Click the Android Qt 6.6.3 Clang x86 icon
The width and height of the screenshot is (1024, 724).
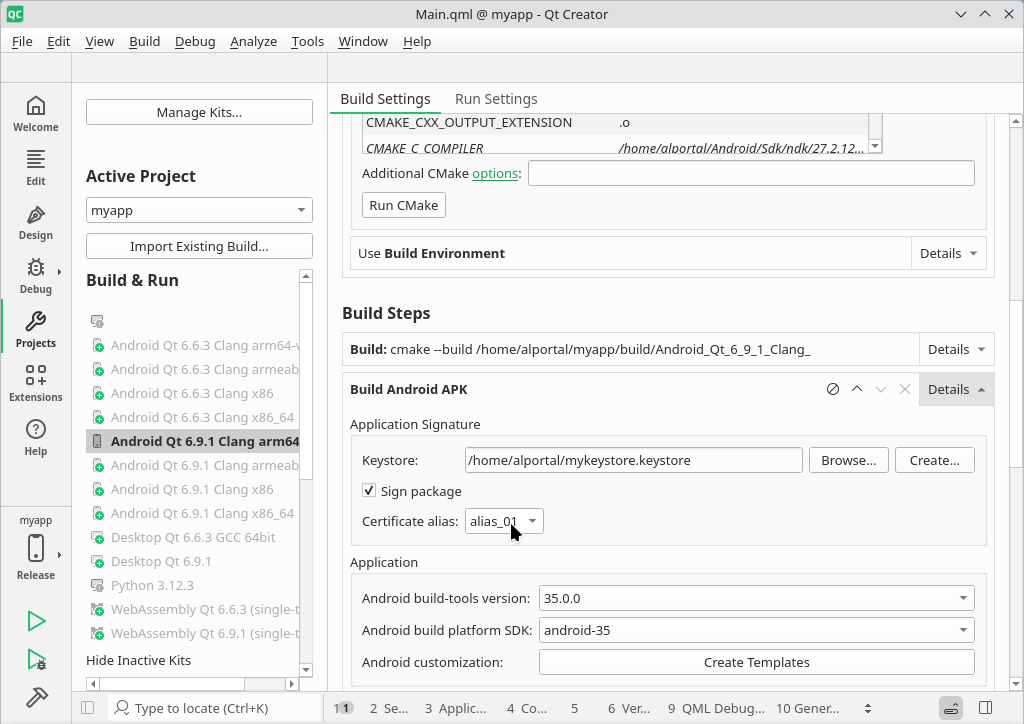click(x=97, y=394)
